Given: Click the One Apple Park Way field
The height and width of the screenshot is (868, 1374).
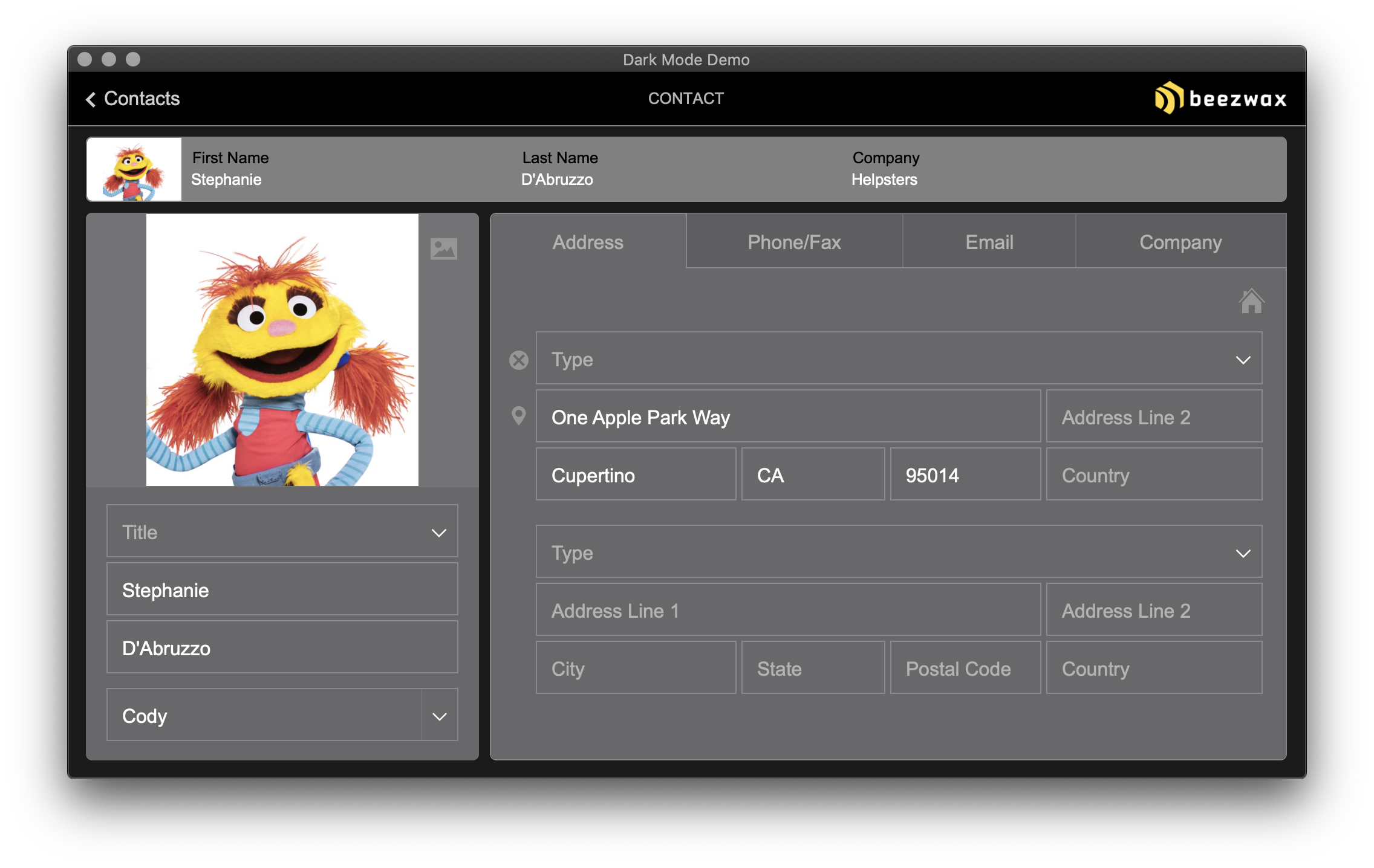Looking at the screenshot, I should [x=787, y=416].
